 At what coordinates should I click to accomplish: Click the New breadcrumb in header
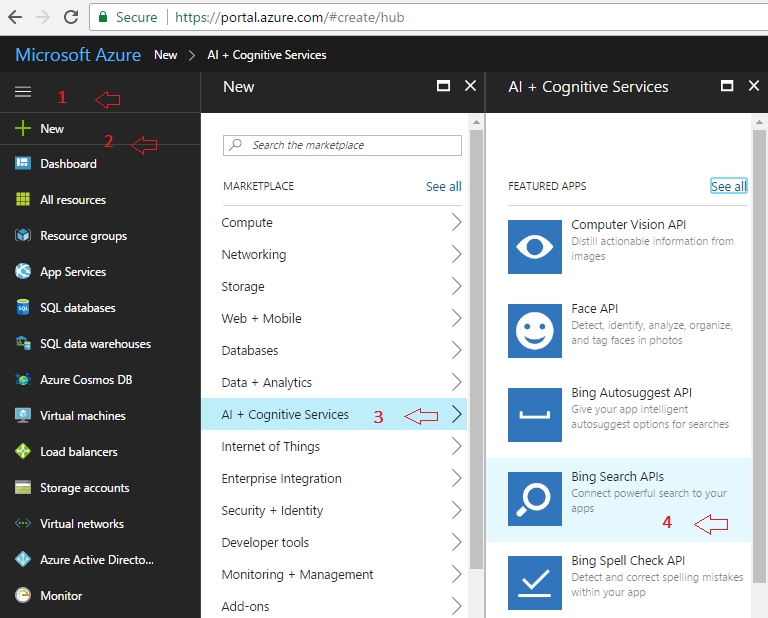pyautogui.click(x=166, y=55)
